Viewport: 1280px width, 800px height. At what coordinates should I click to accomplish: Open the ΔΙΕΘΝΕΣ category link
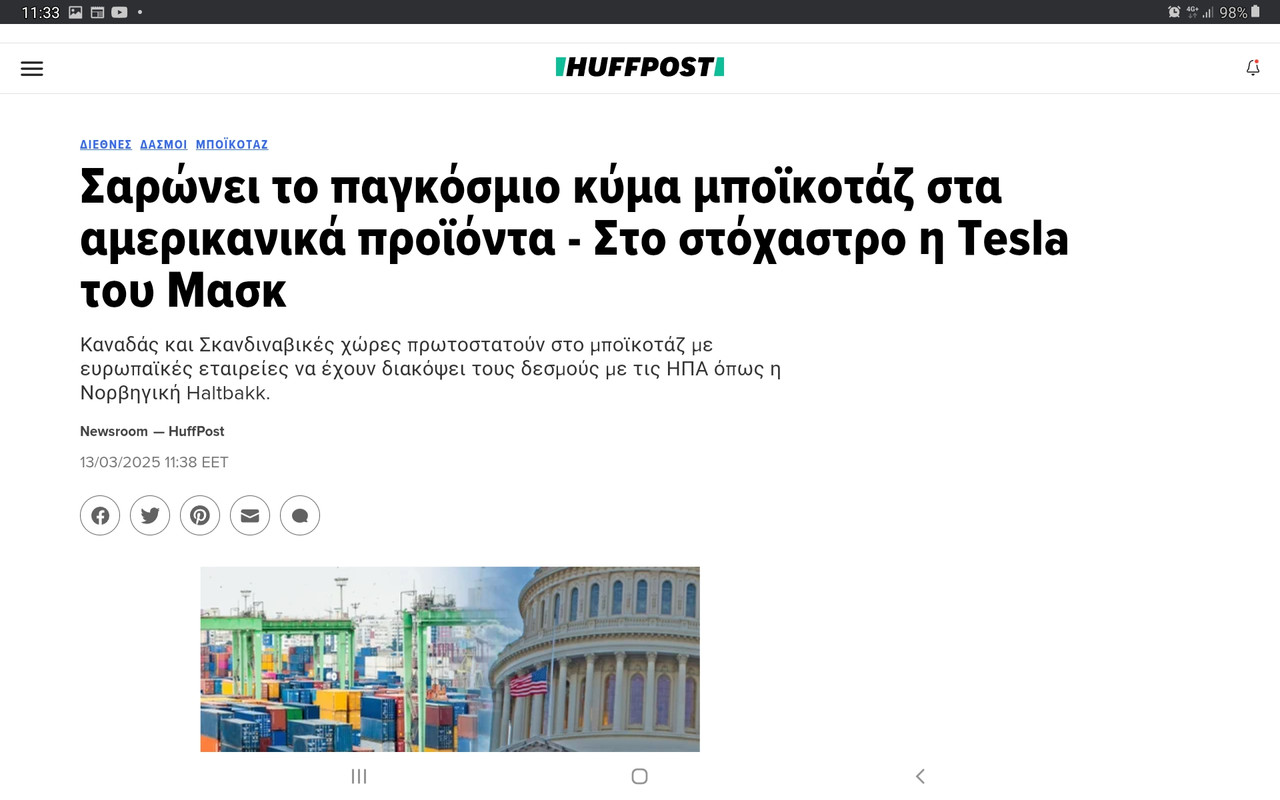pos(105,144)
